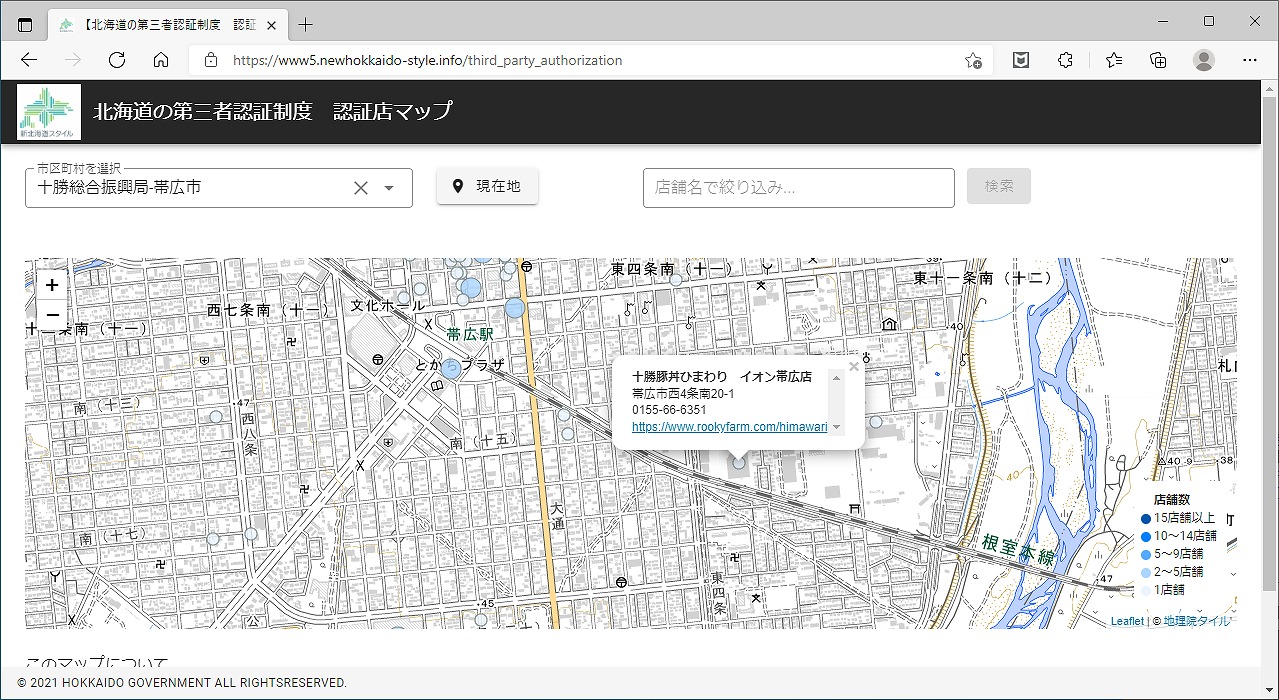This screenshot has height=700, width=1279.
Task: Expand the municipality dropdown
Action: coord(390,188)
